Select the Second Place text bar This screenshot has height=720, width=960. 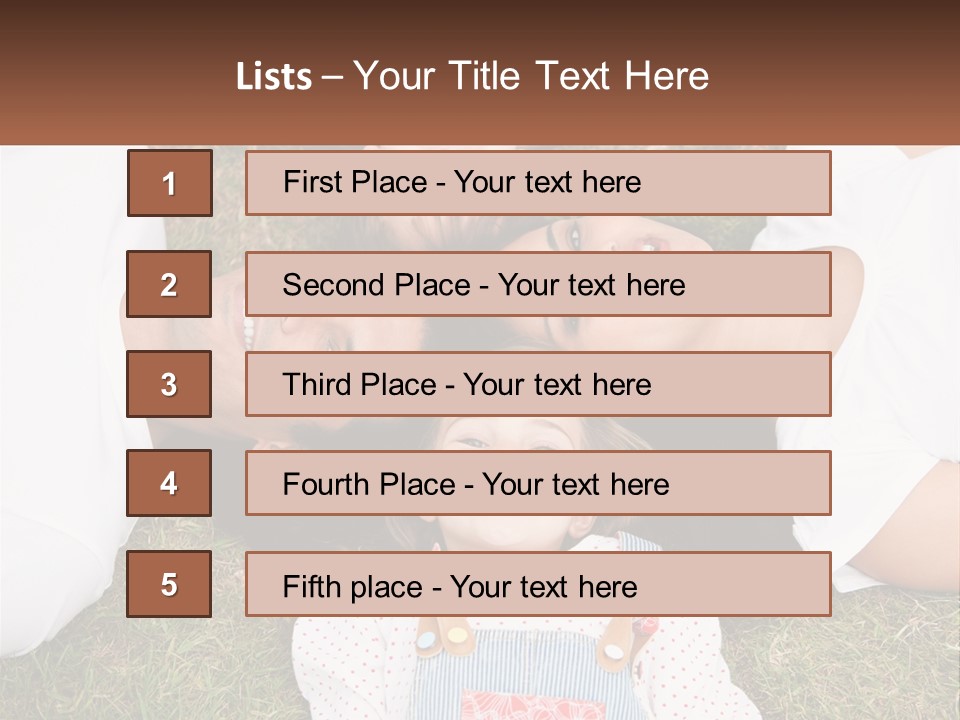[x=538, y=284]
